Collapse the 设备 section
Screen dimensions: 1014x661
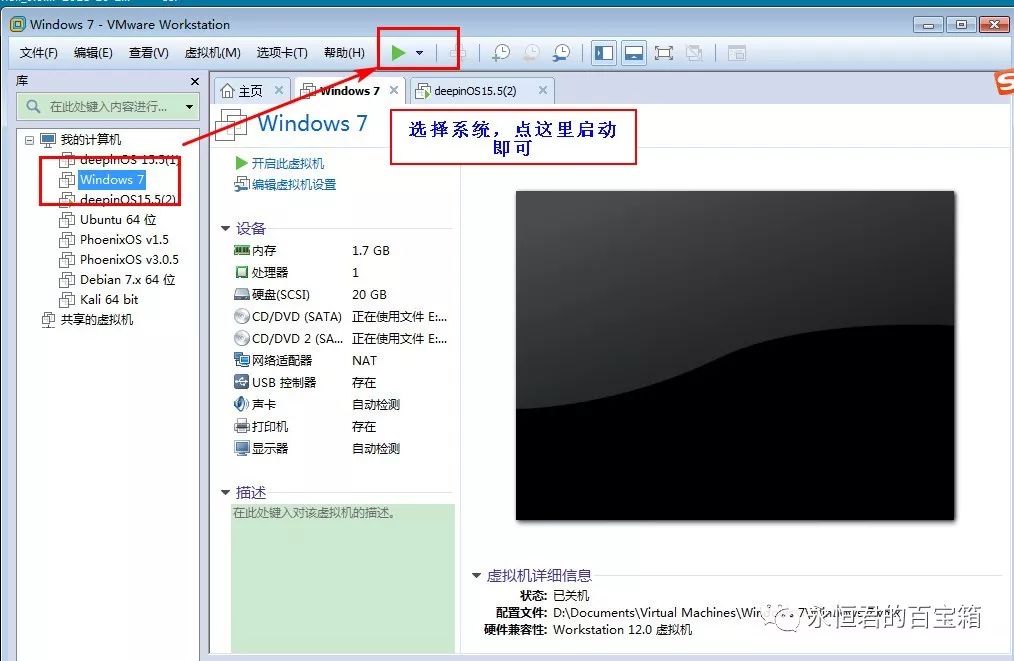coord(226,229)
